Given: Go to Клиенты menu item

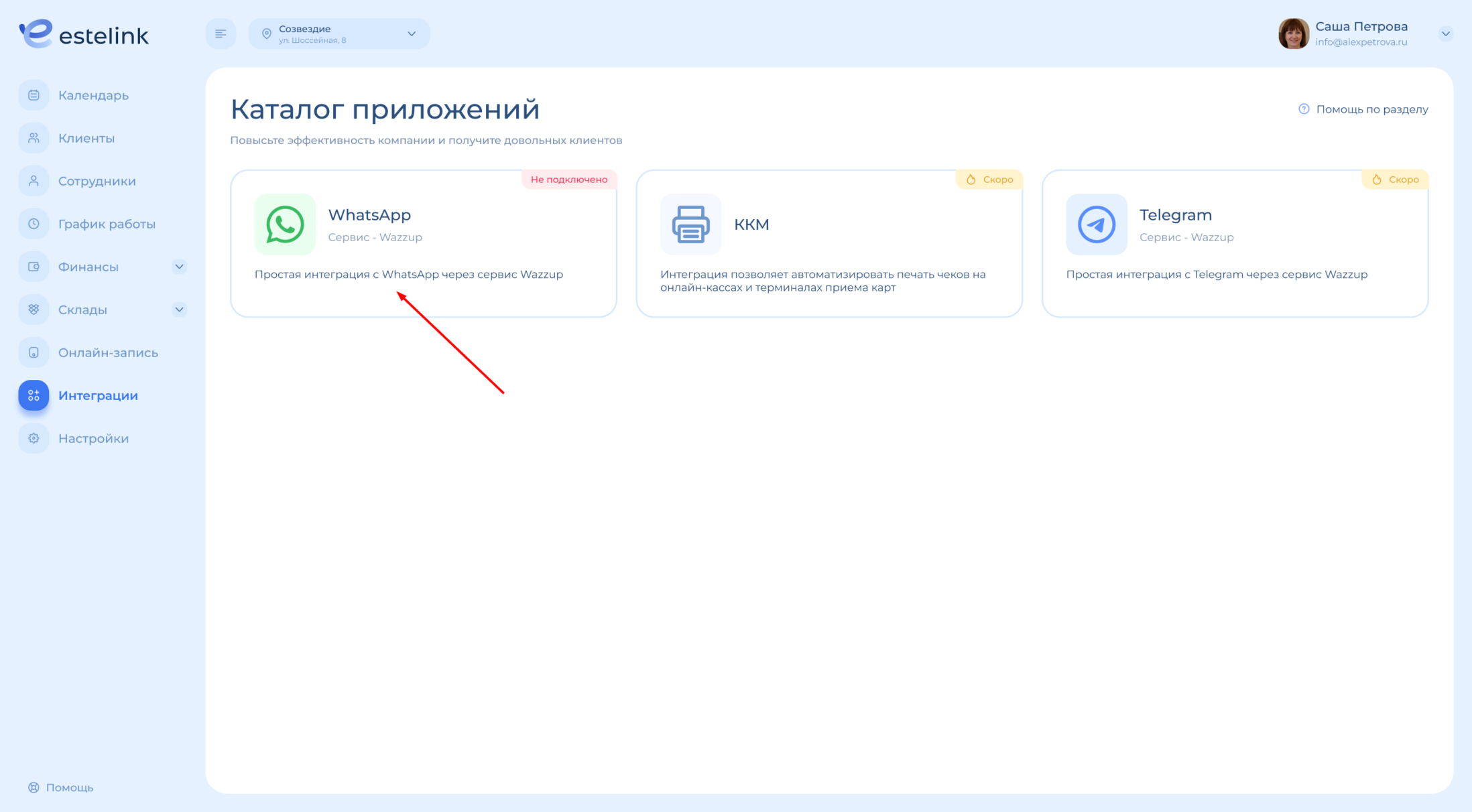Looking at the screenshot, I should (86, 138).
